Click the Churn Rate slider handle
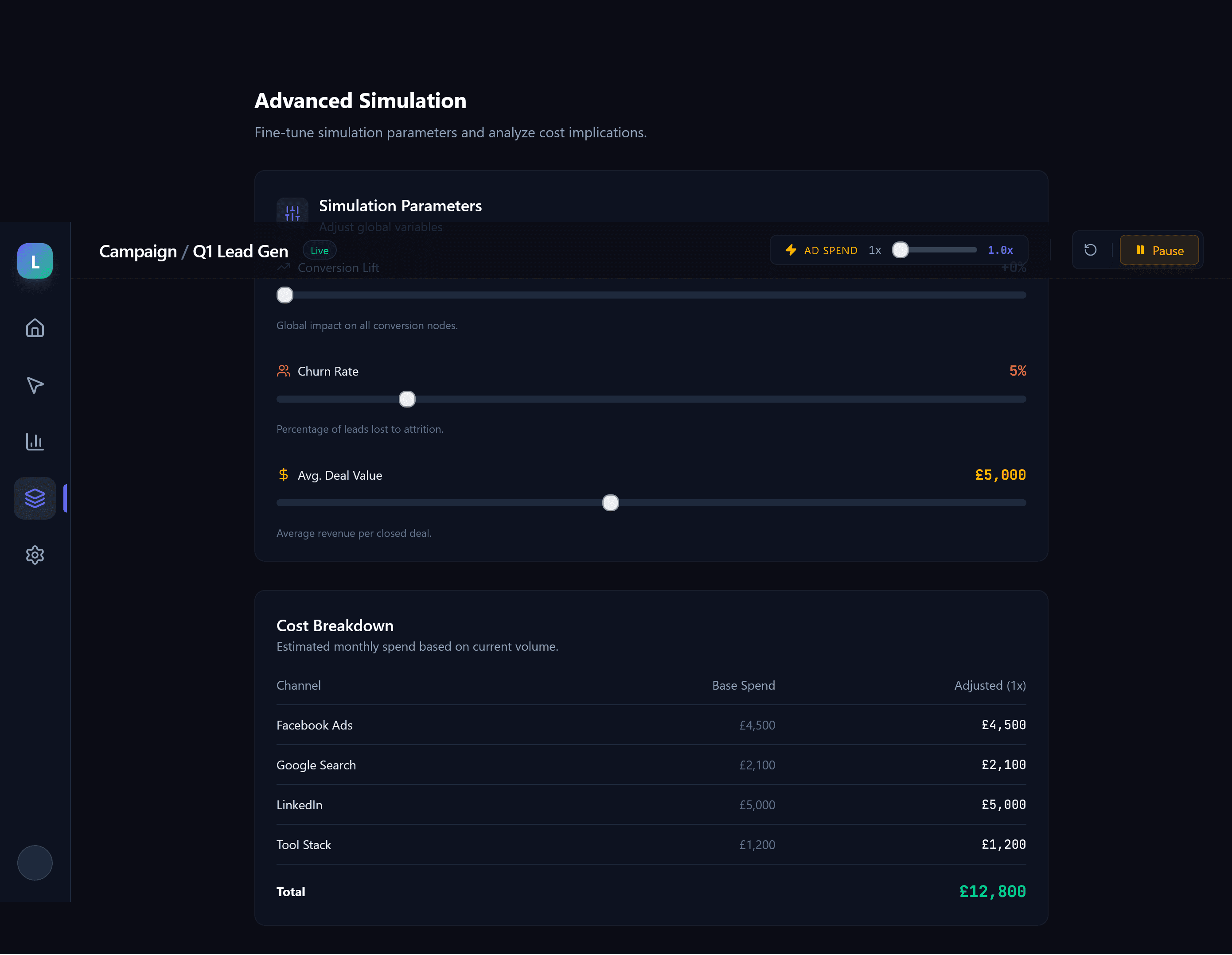The width and height of the screenshot is (1232, 955). pyautogui.click(x=407, y=399)
